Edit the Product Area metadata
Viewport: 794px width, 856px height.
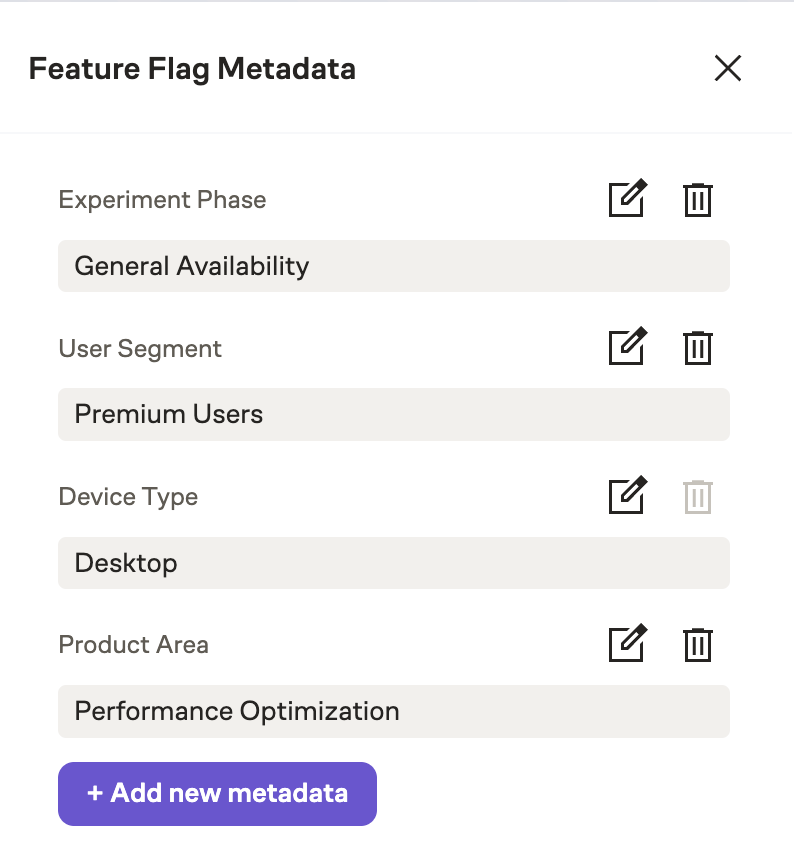627,644
